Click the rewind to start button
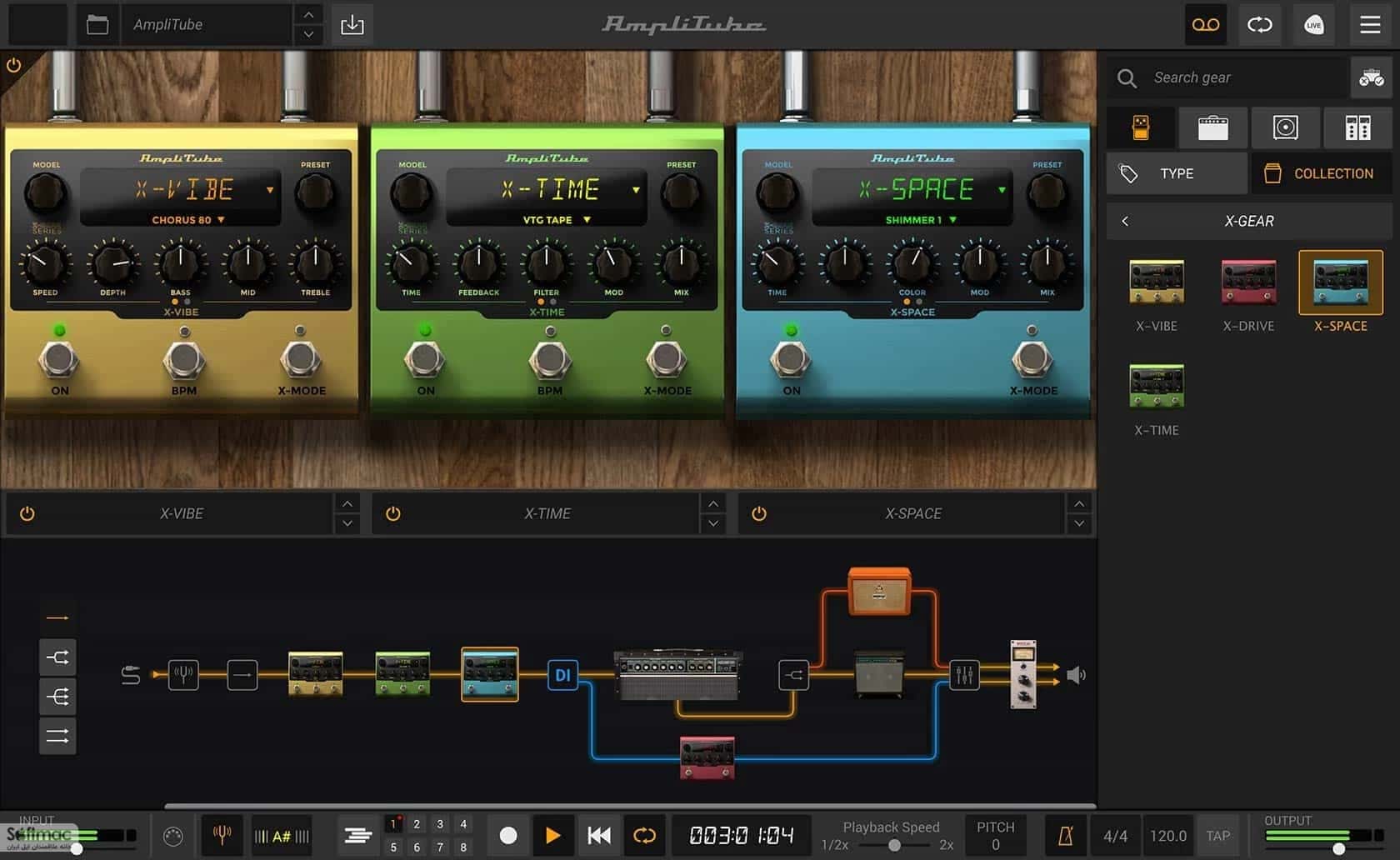1400x860 pixels. coord(599,835)
